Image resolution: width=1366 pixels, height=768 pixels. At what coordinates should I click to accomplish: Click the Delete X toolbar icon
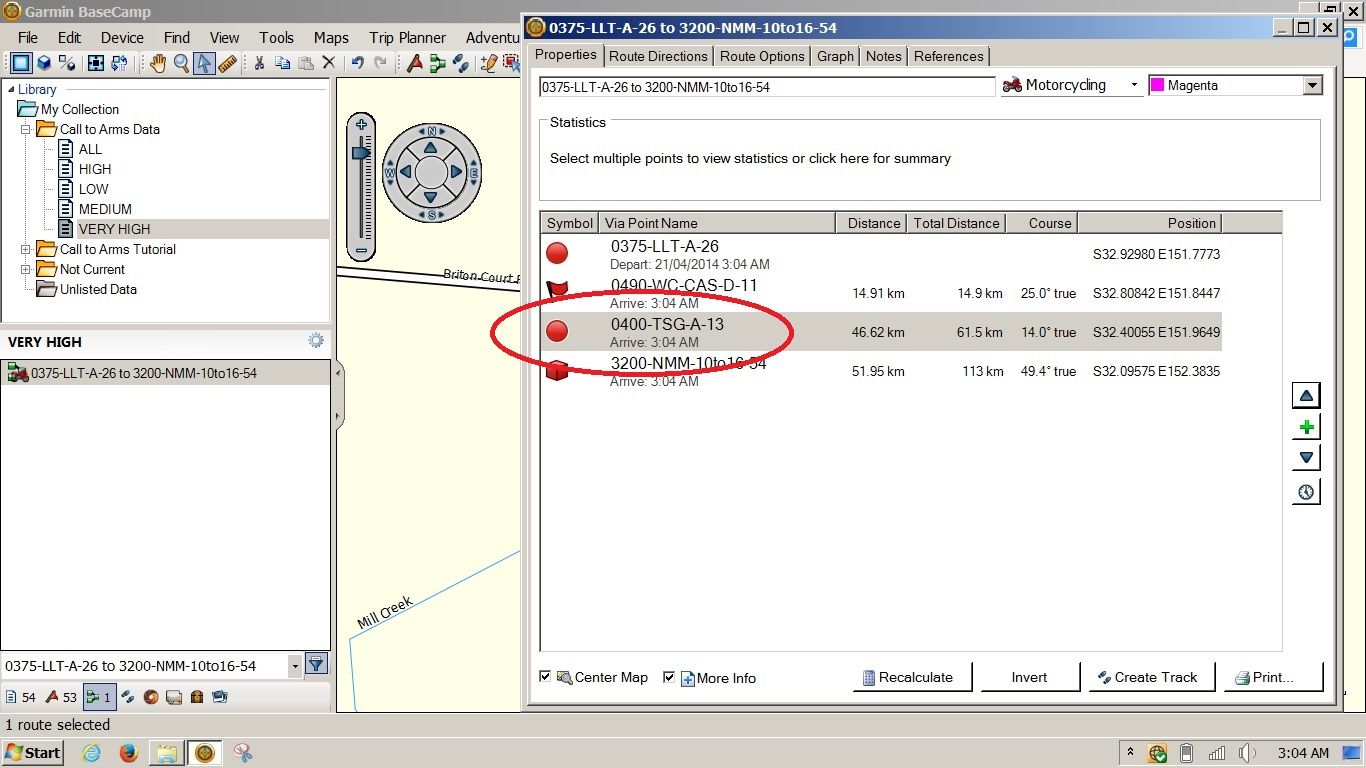coord(328,63)
